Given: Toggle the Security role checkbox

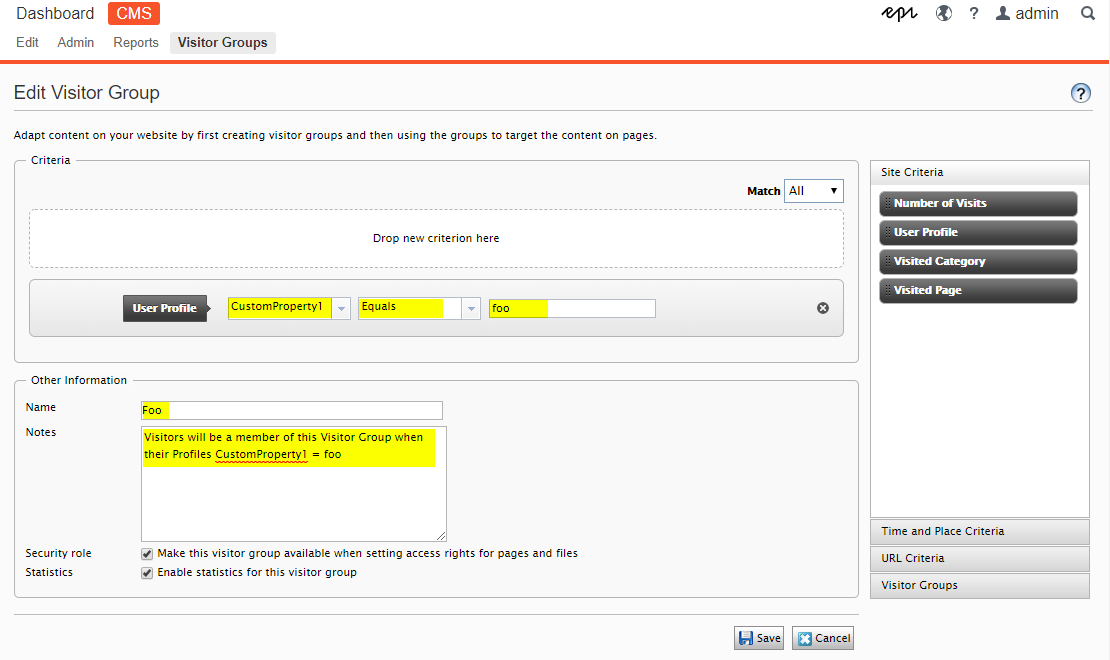Looking at the screenshot, I should 146,553.
